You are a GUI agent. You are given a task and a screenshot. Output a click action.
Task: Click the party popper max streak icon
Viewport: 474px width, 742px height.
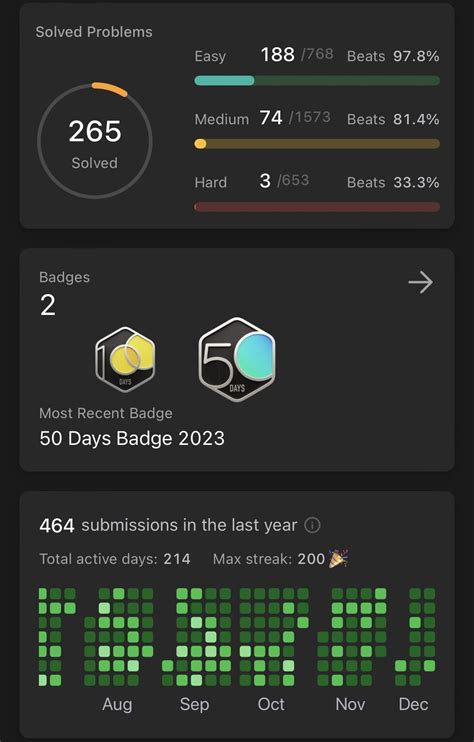coord(338,558)
